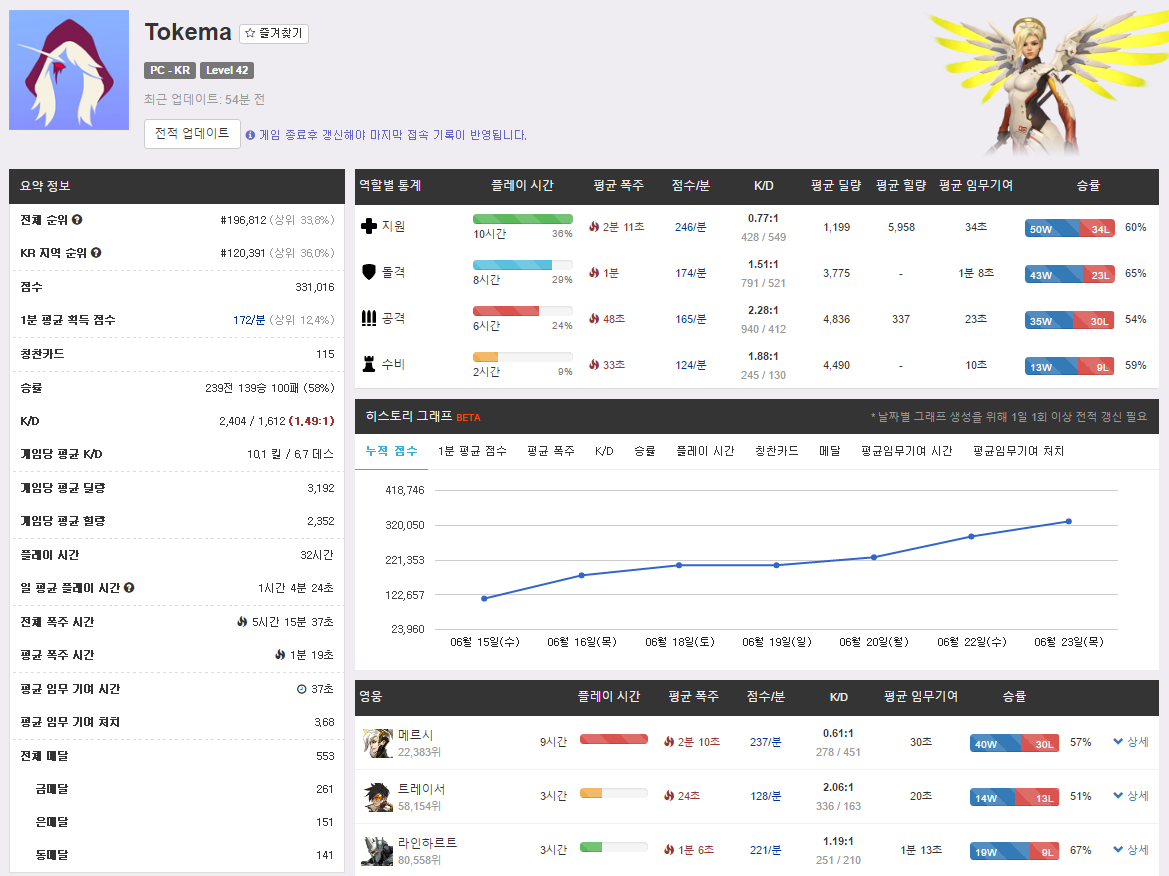Switch to the 승률 graph tab
Viewport: 1169px width, 876px height.
(x=644, y=451)
